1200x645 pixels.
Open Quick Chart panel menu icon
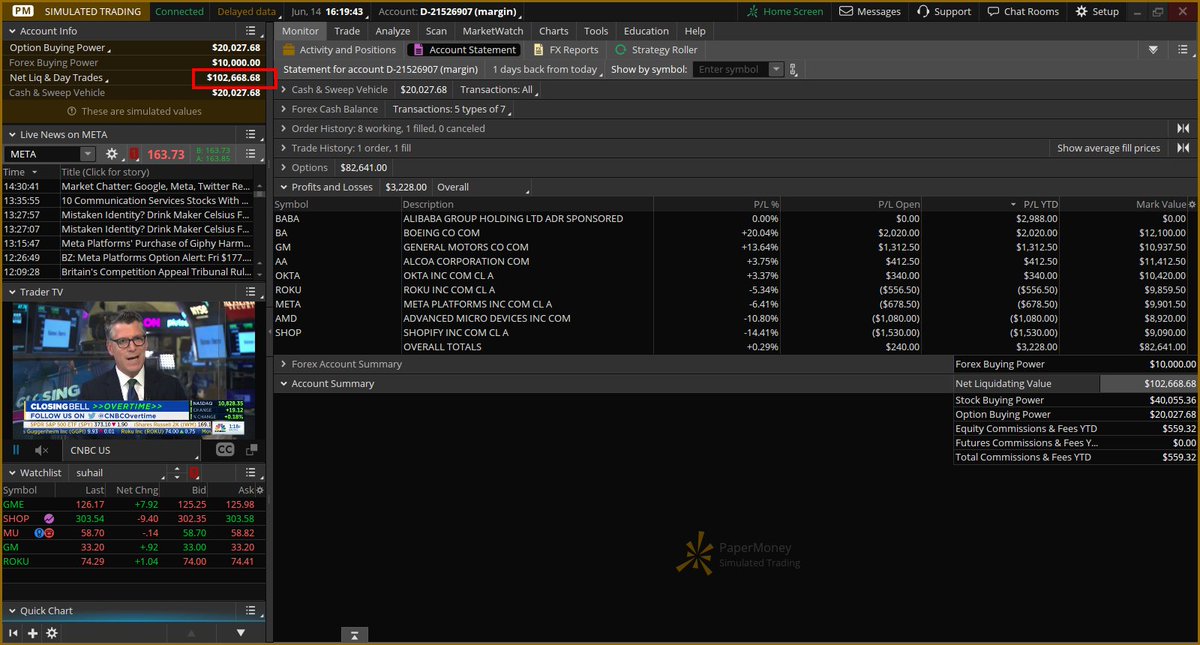coord(252,610)
